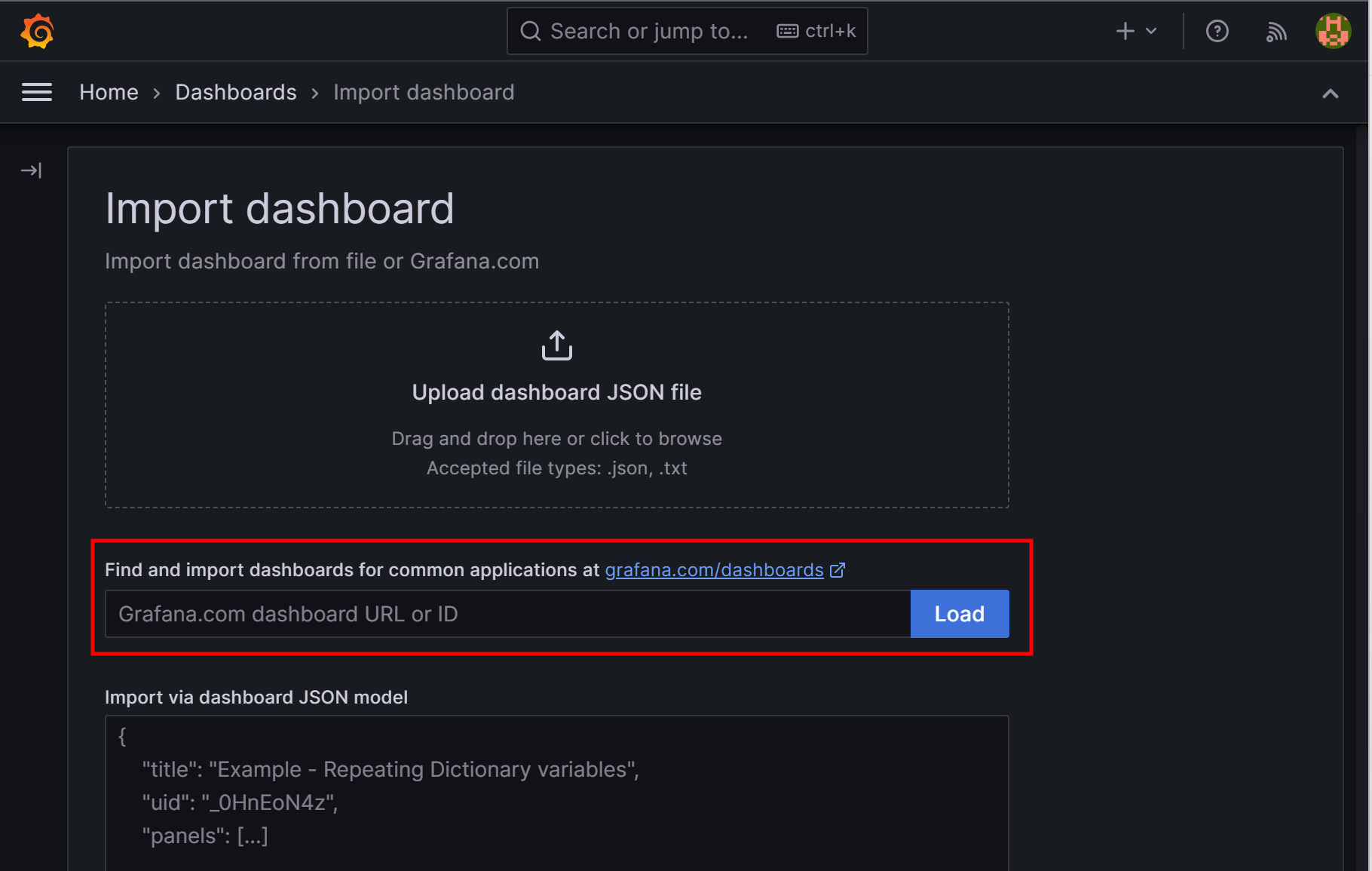
Task: Click the 'Import via dashboard JSON model' label
Action: point(256,698)
